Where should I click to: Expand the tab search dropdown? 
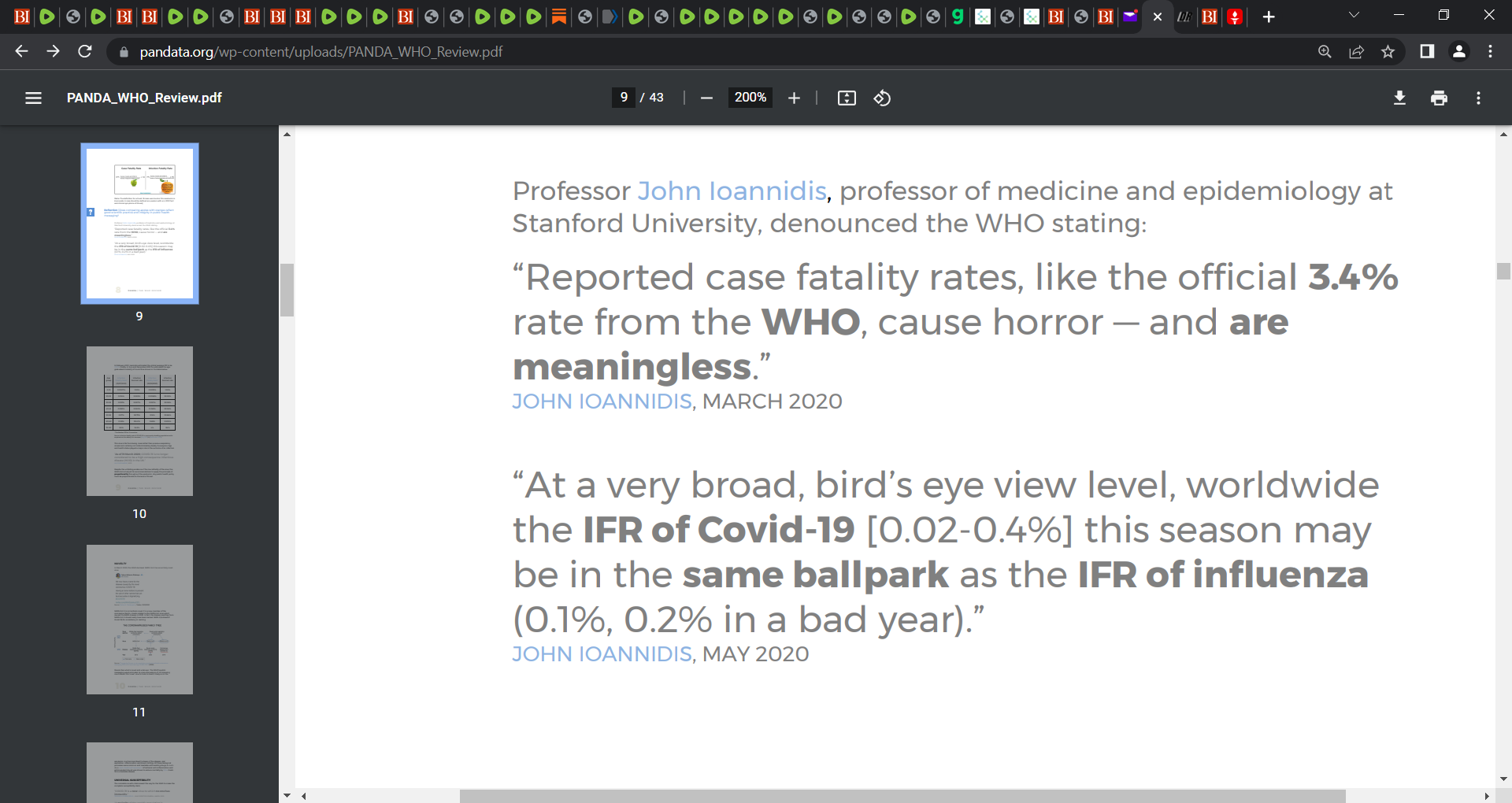click(x=1354, y=15)
